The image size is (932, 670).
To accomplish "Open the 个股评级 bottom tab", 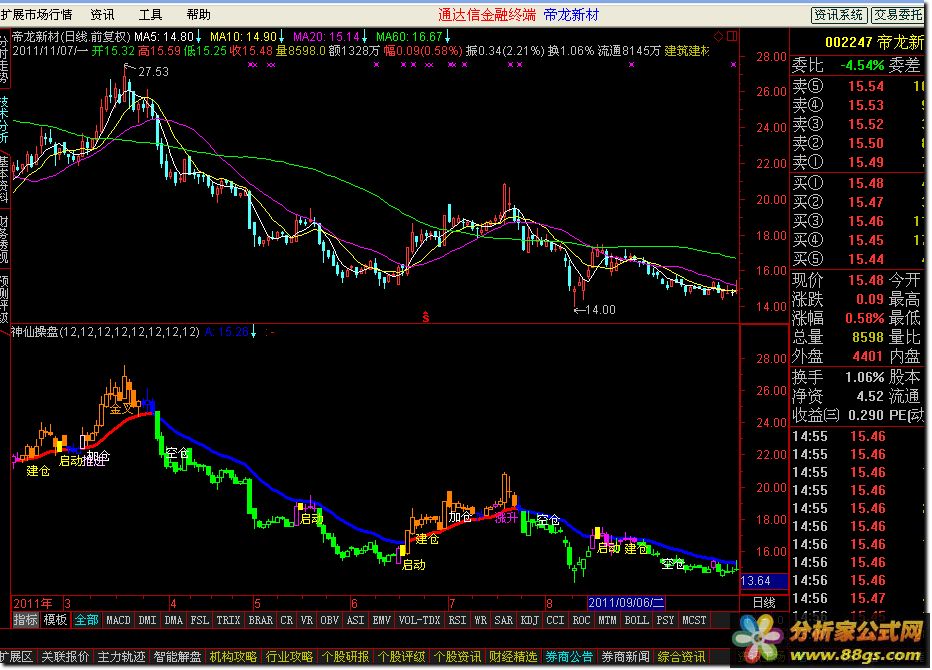I will point(402,657).
